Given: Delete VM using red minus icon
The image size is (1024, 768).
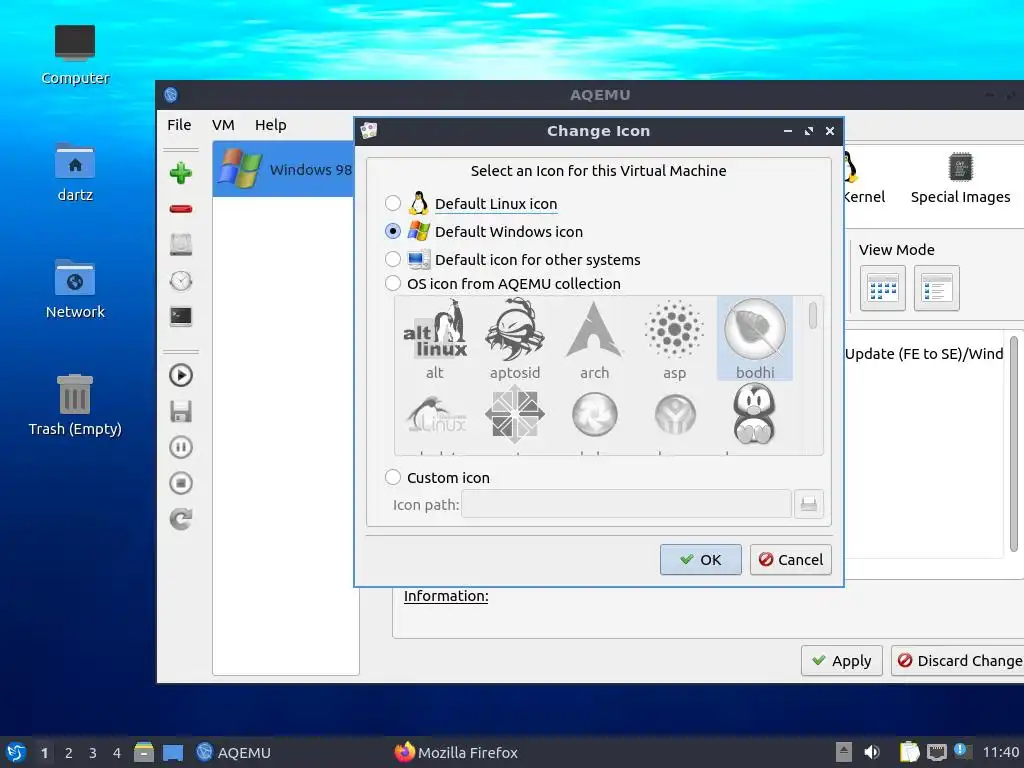Looking at the screenshot, I should [181, 209].
